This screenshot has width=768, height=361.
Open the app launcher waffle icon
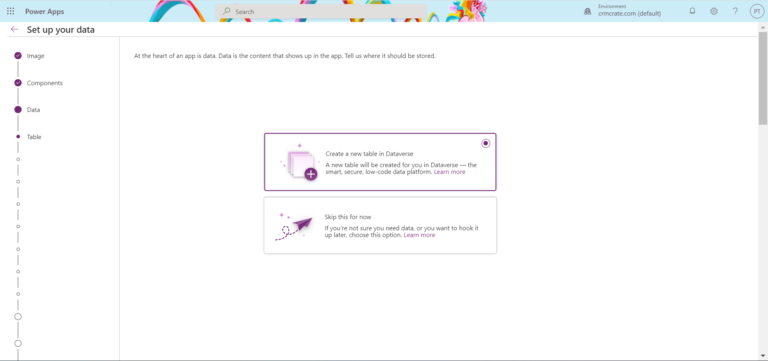click(x=10, y=11)
